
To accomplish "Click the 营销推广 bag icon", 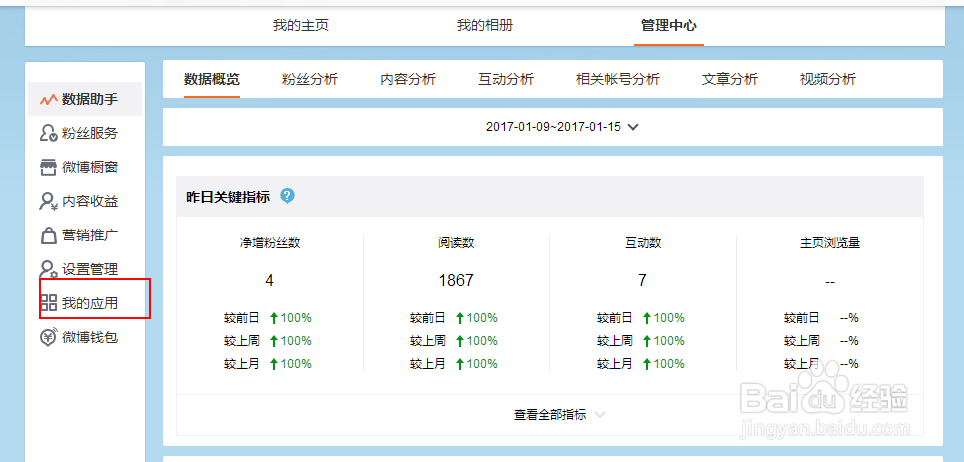I will (48, 235).
